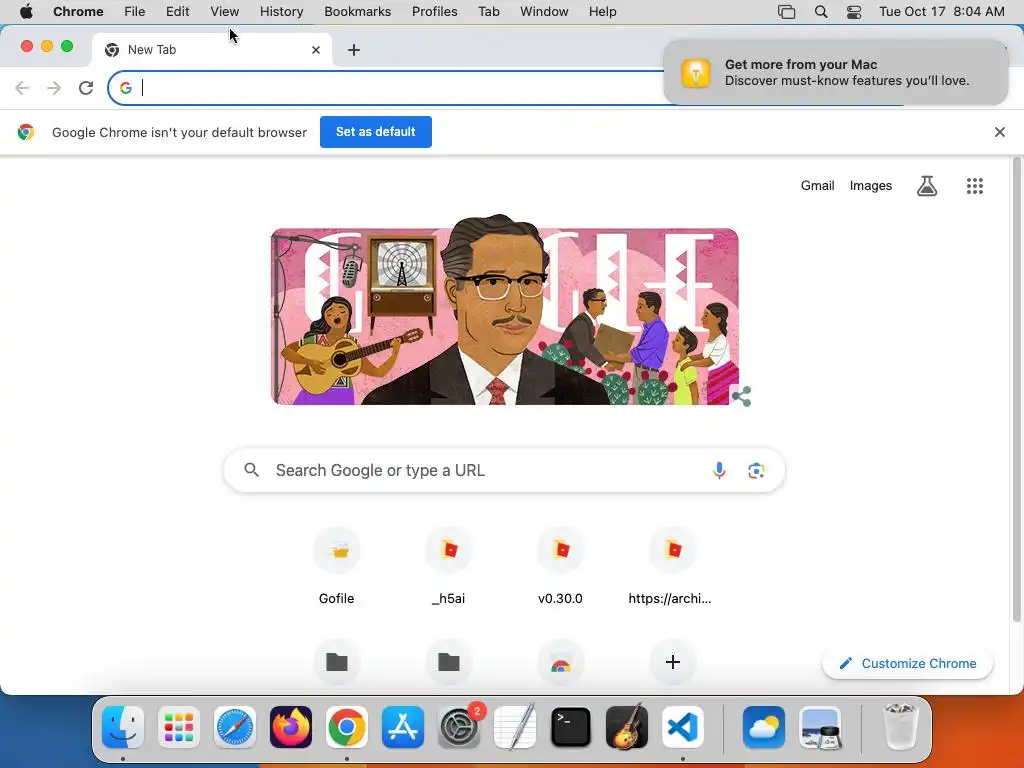Viewport: 1024px width, 768px height.
Task: Click the date and time Tue Oct 17
Action: 942,12
